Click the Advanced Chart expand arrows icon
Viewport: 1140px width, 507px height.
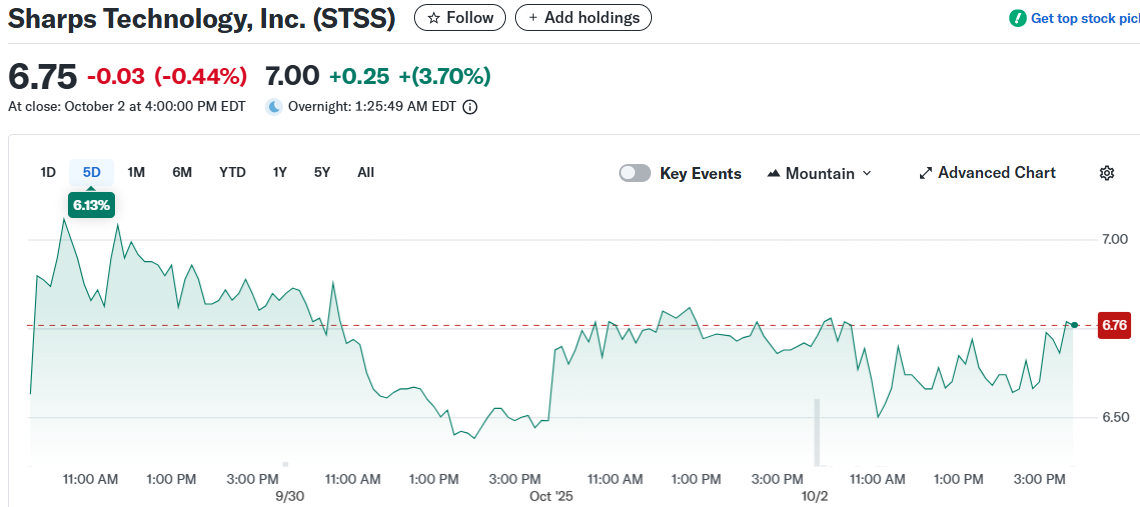pos(925,173)
